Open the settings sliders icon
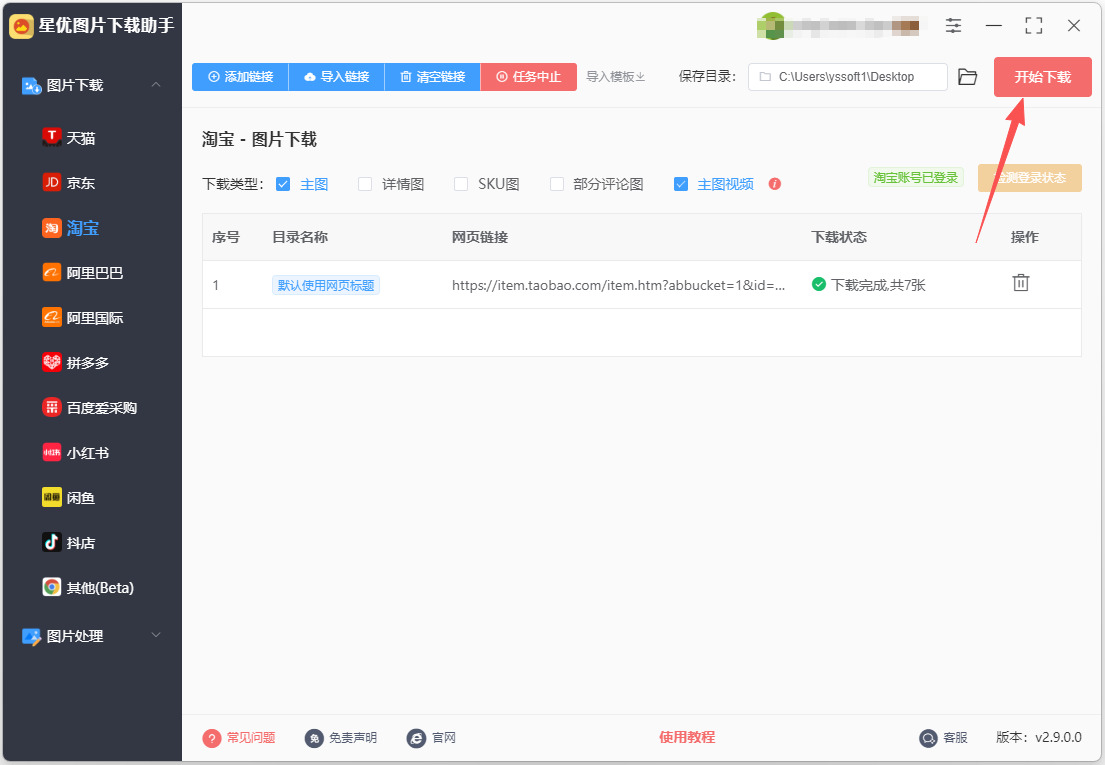The image size is (1105, 765). [x=953, y=26]
